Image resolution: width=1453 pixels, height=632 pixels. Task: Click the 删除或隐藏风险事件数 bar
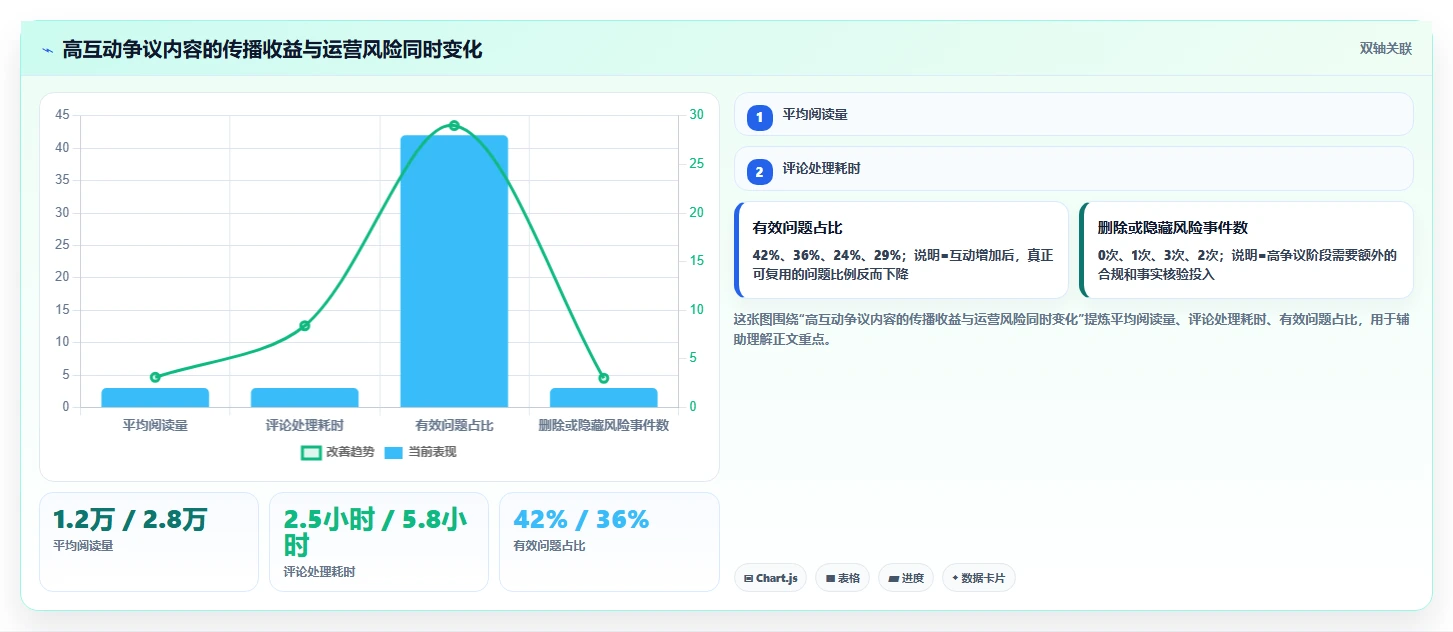pos(604,397)
